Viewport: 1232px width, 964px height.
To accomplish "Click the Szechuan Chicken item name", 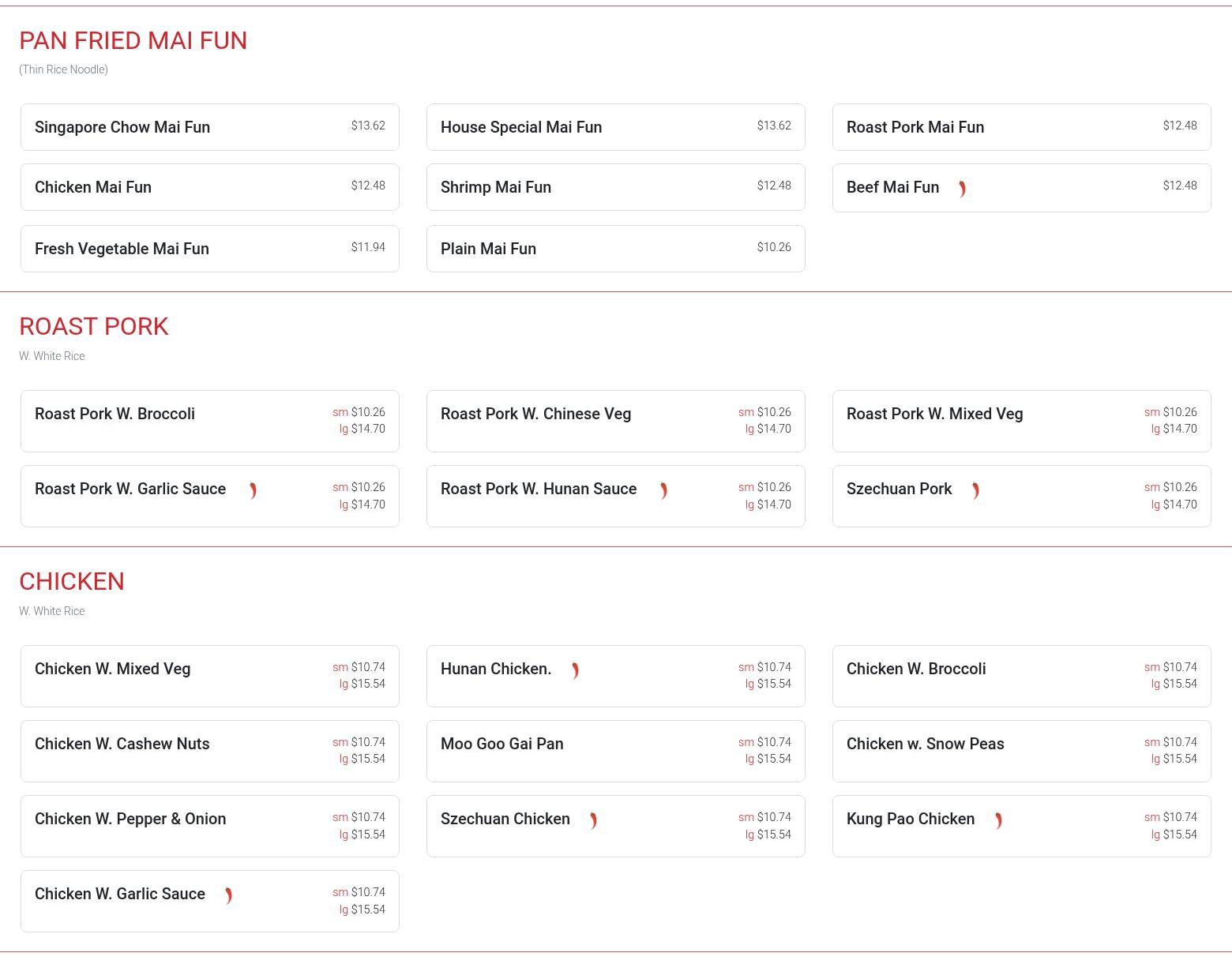I will tap(505, 819).
